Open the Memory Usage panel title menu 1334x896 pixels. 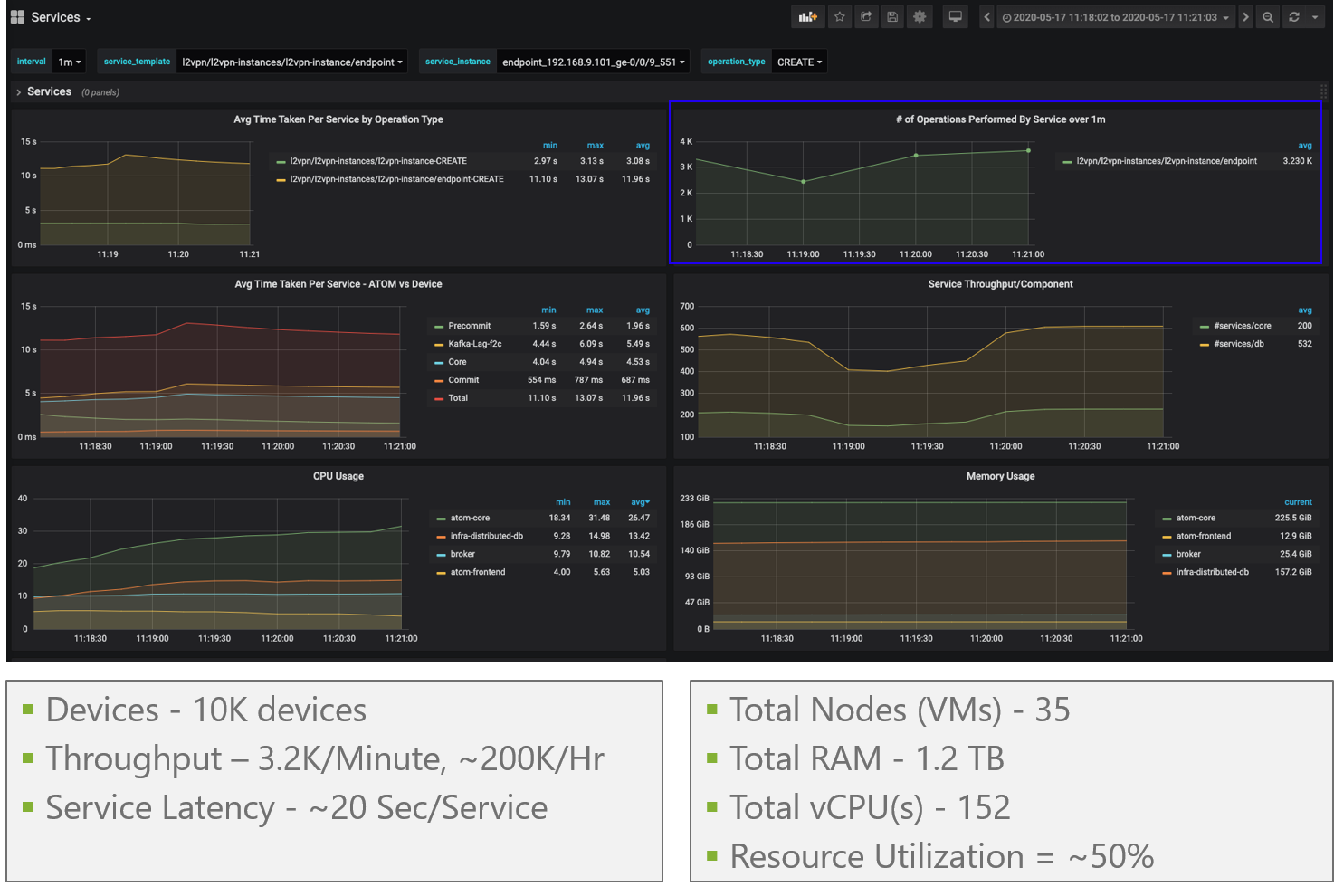[1000, 476]
